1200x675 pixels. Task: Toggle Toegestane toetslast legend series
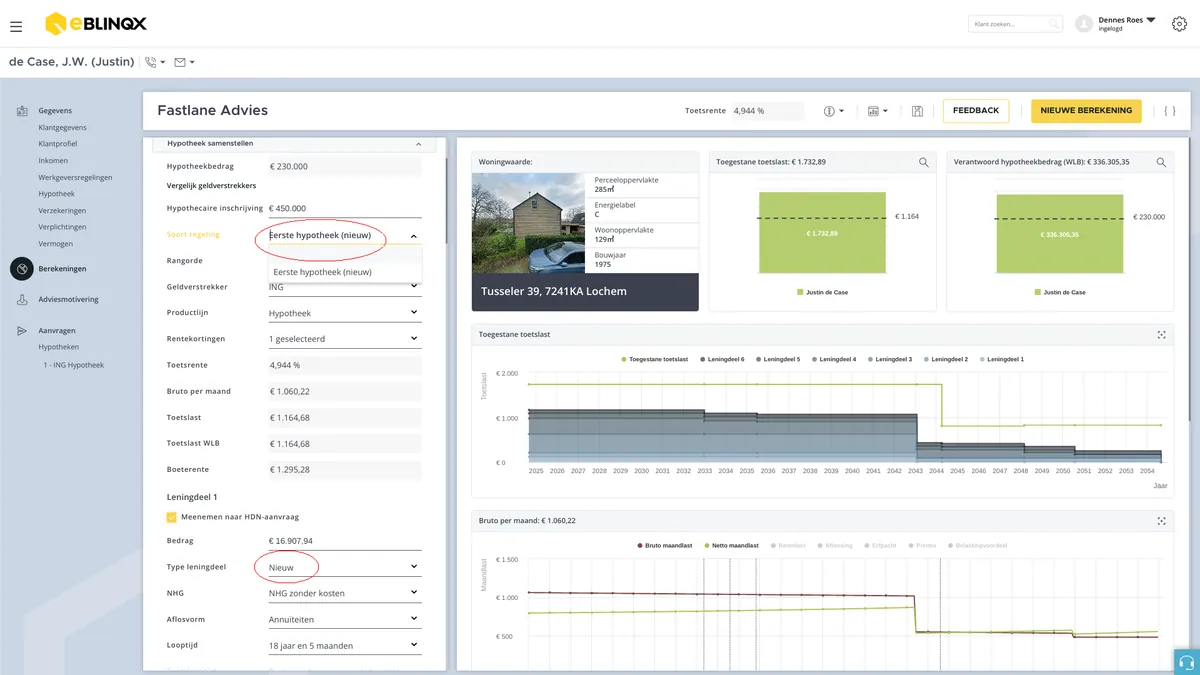point(657,359)
